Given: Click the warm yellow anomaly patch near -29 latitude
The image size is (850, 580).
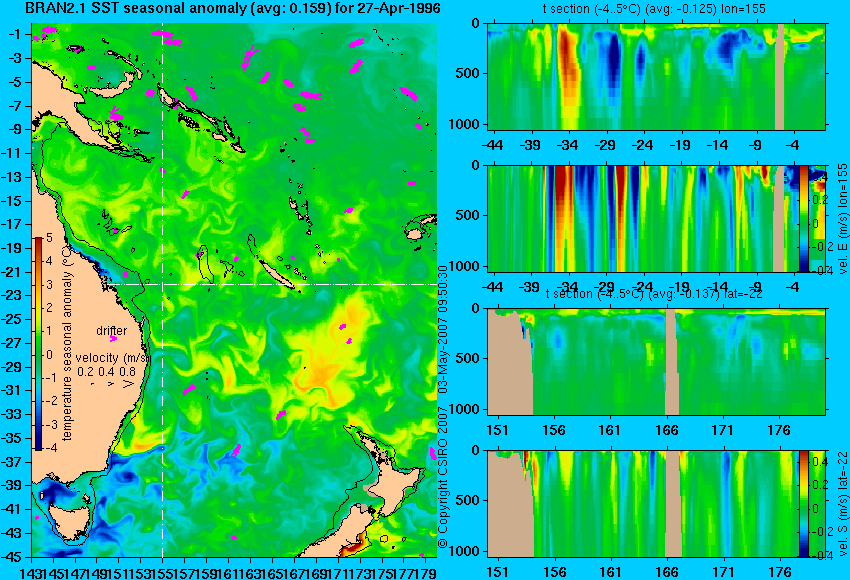Looking at the screenshot, I should point(323,373).
